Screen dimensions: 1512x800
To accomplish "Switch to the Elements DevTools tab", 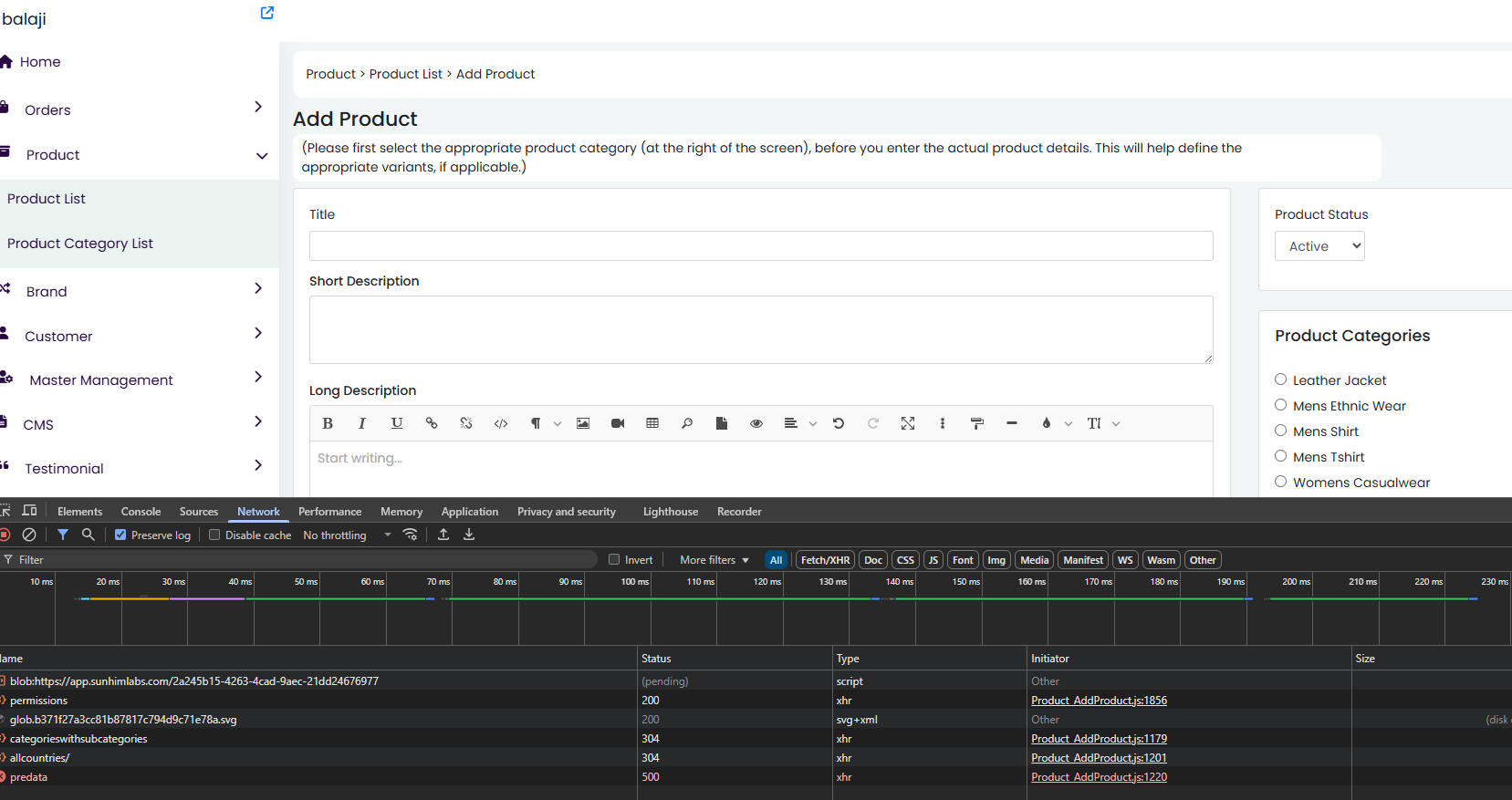I will (79, 512).
